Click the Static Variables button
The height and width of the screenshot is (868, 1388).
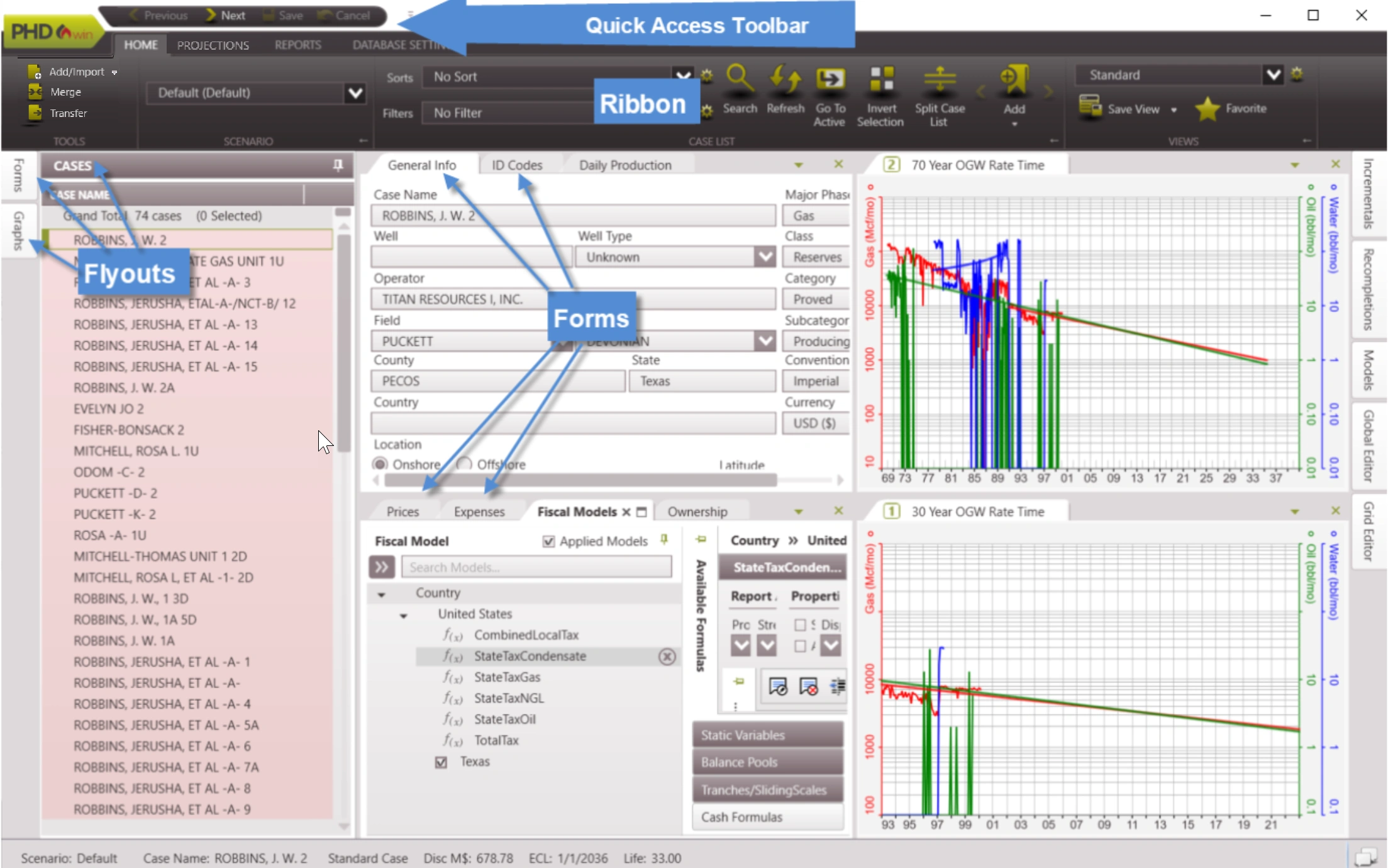(767, 735)
